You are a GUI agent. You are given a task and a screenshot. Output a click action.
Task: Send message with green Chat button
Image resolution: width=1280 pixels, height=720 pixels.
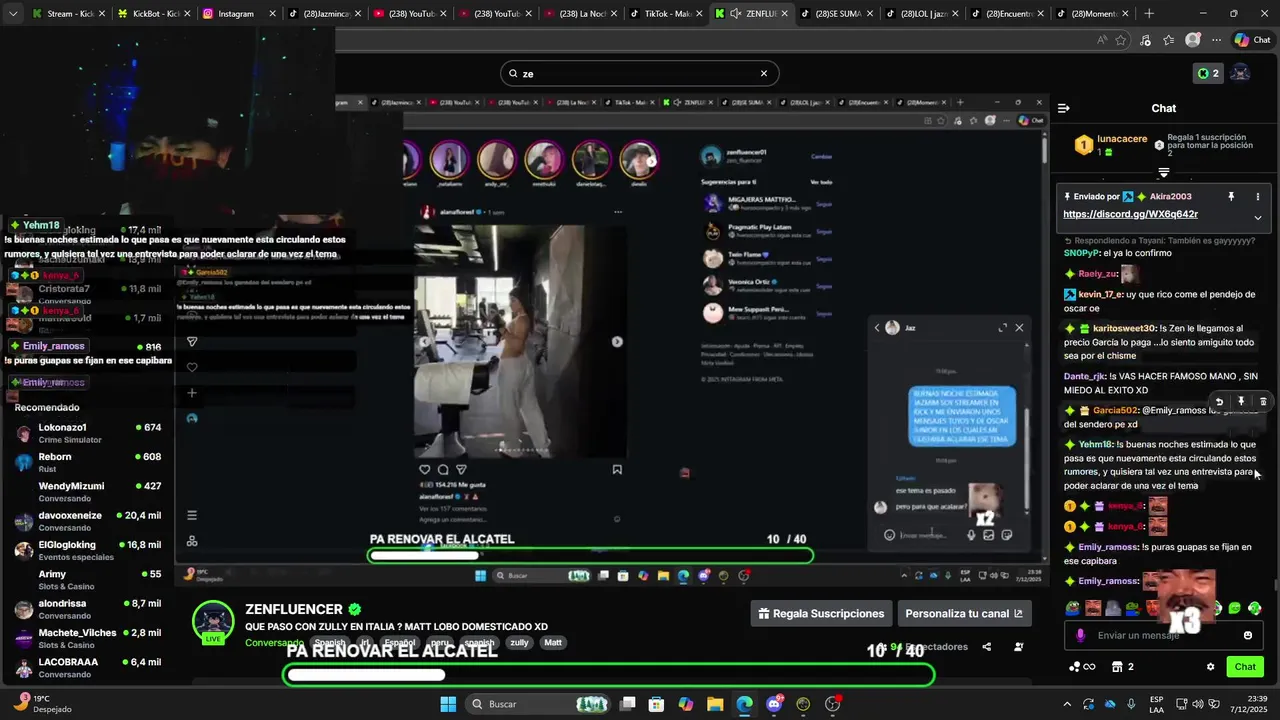(x=1245, y=667)
